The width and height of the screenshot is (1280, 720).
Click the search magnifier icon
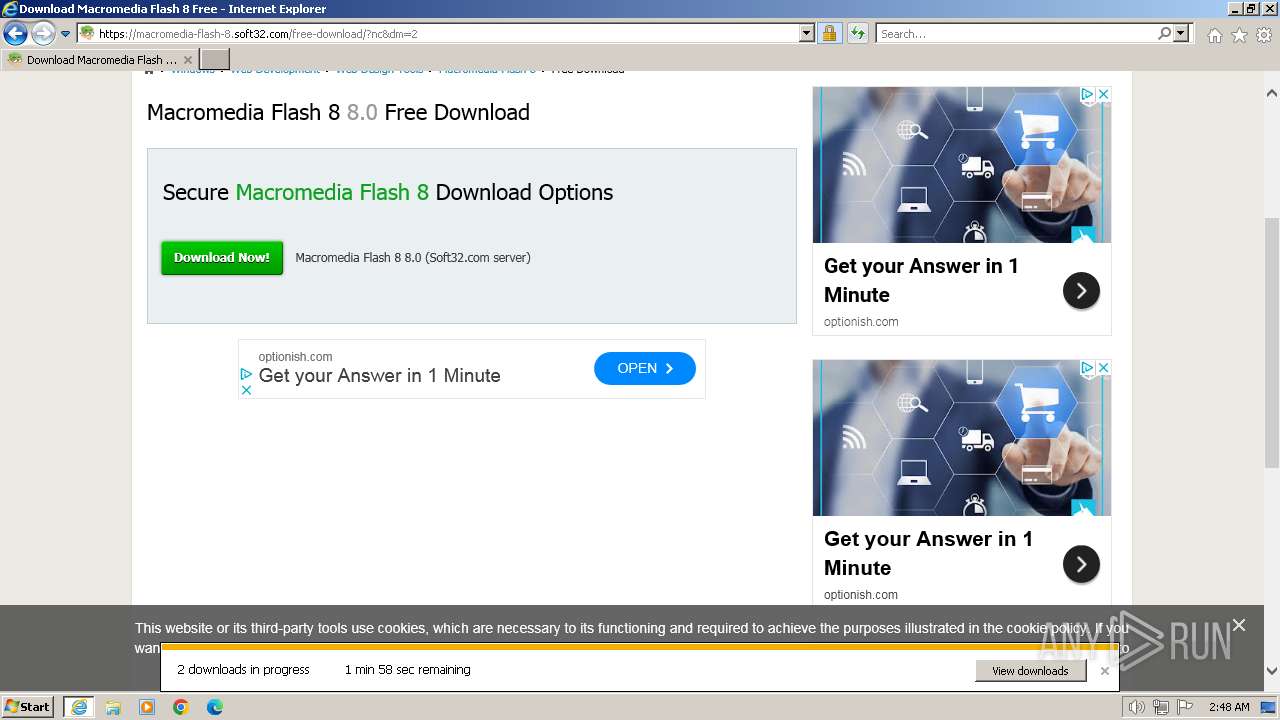[x=1164, y=33]
